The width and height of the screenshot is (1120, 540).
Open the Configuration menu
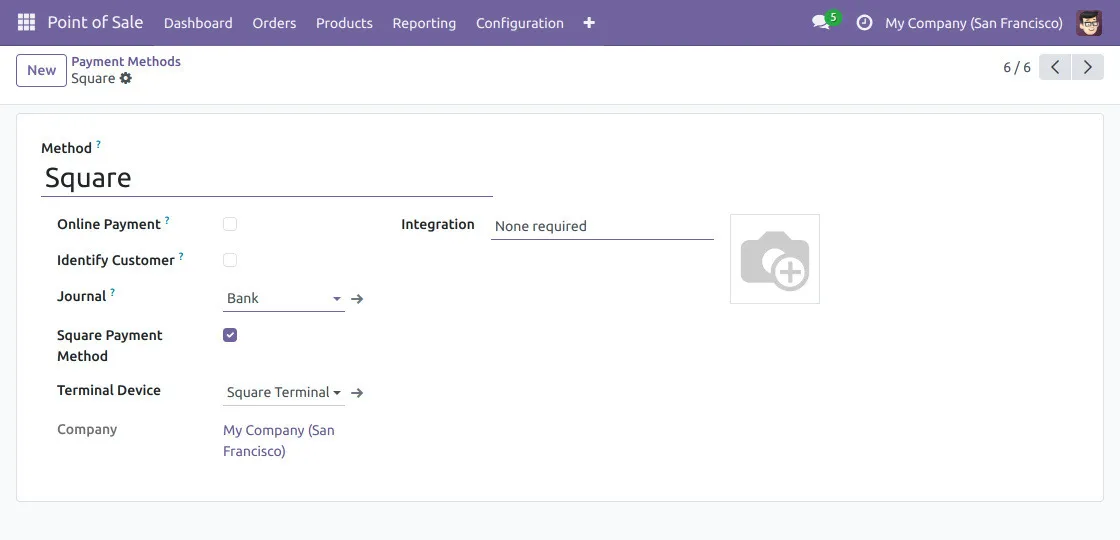coord(519,23)
